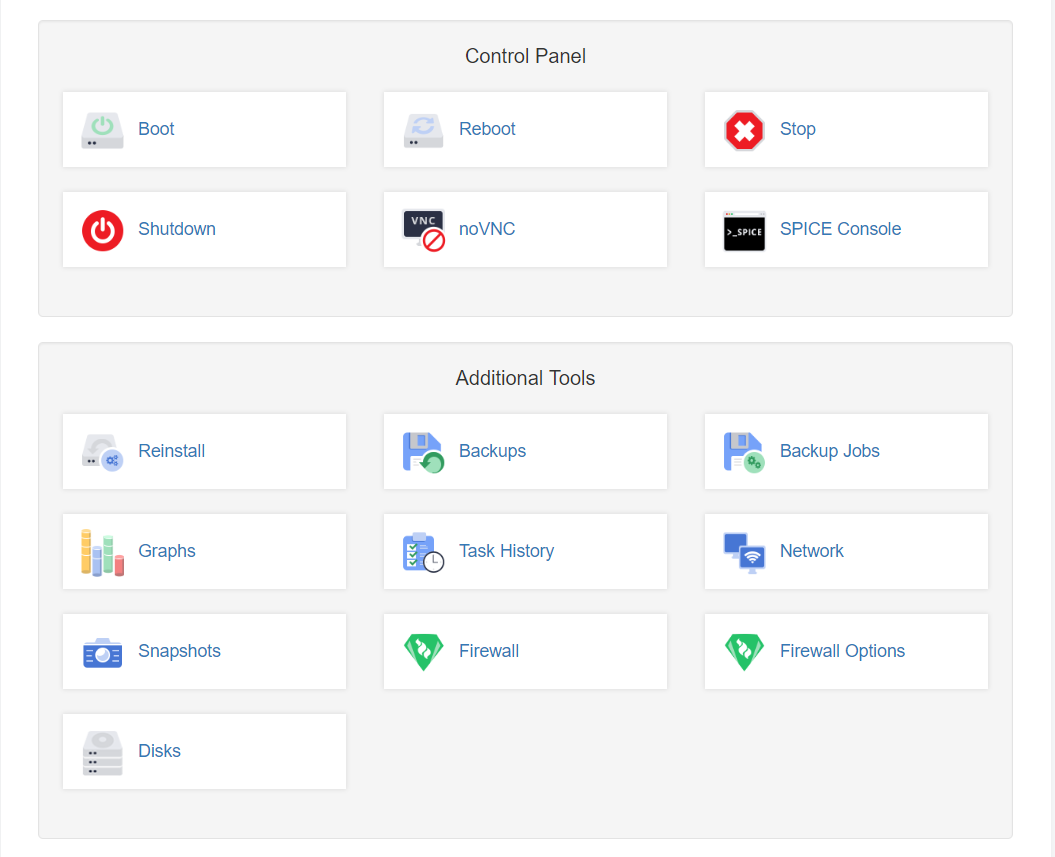Click the Backup Jobs floppy gear icon
Screen dimensions: 1055x857
coord(744,452)
